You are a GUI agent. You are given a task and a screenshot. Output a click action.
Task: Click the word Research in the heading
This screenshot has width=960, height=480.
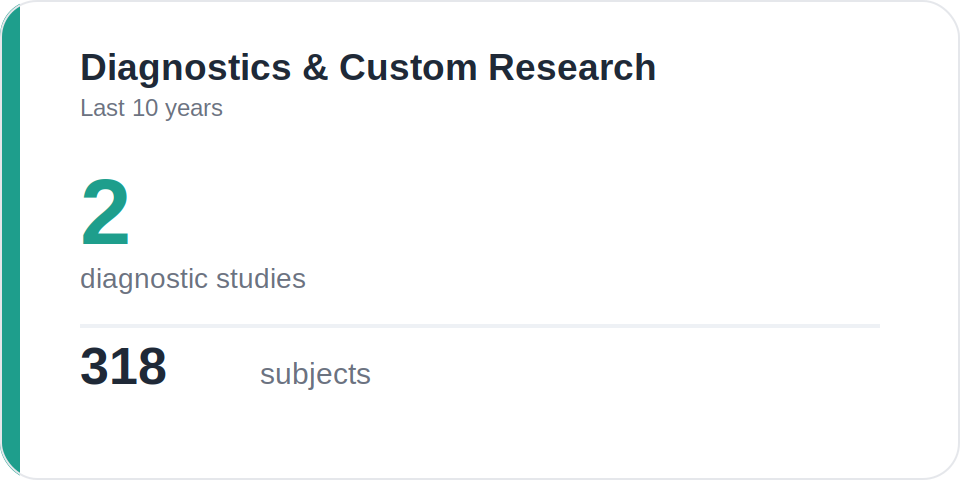(x=572, y=67)
